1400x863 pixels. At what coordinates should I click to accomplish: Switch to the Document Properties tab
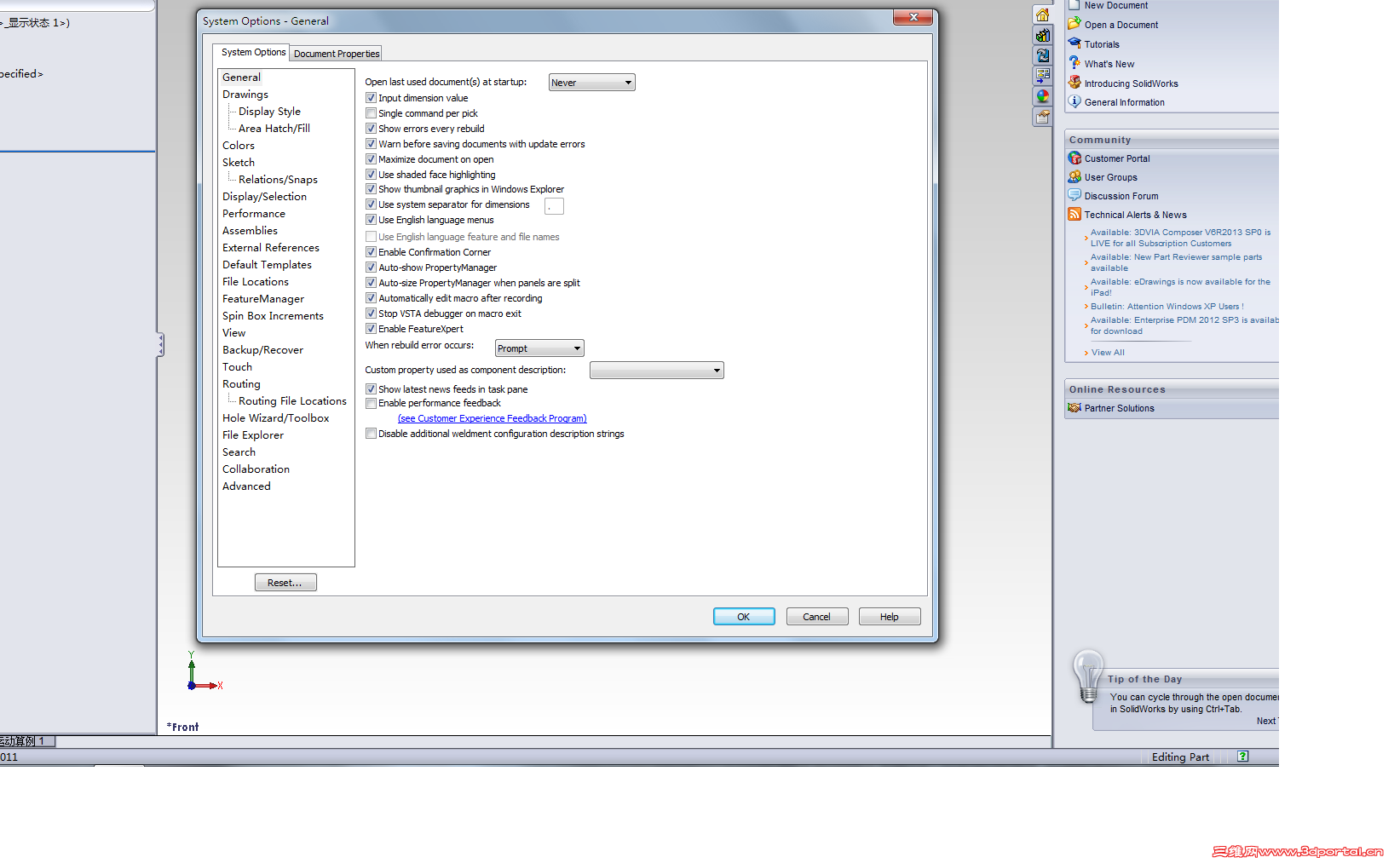click(x=337, y=54)
